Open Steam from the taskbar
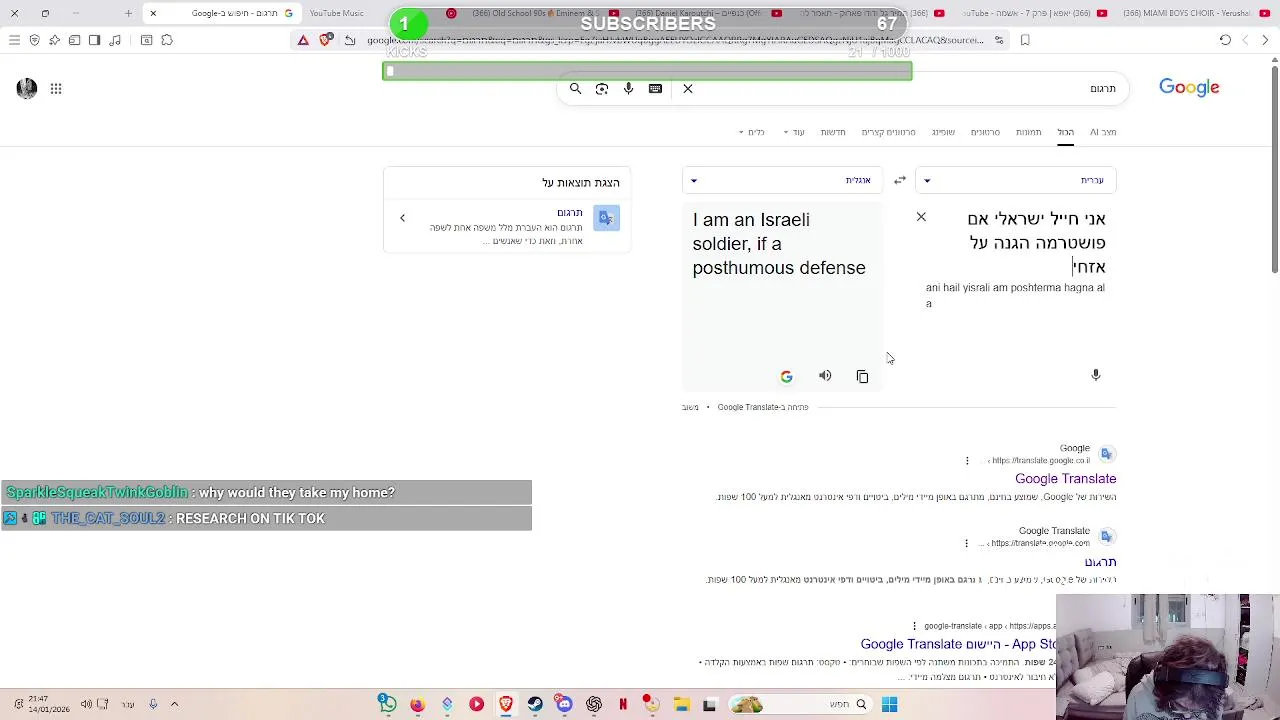 click(535, 704)
